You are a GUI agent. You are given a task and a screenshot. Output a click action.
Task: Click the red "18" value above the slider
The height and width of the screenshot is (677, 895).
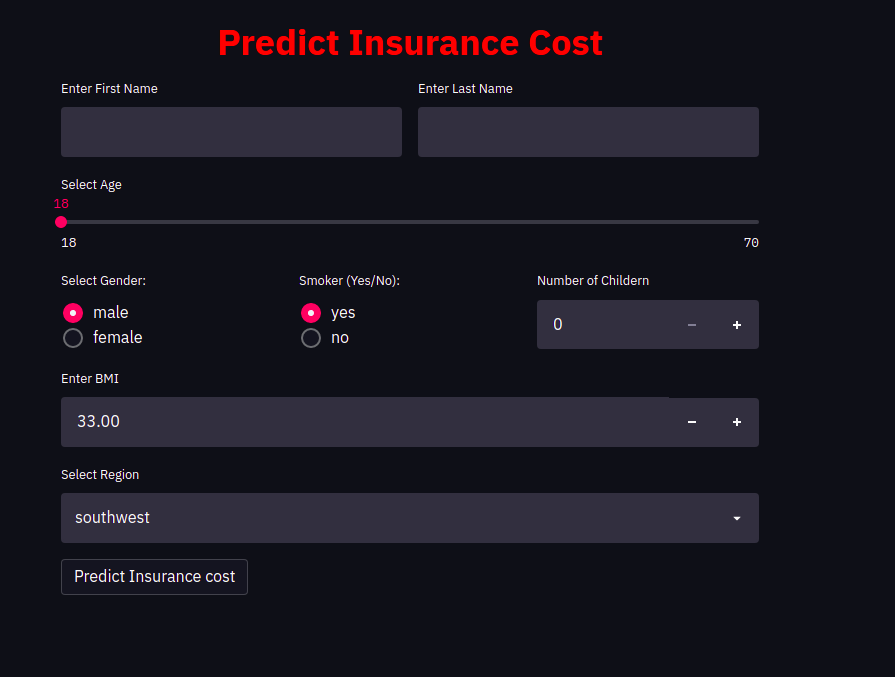[61, 203]
